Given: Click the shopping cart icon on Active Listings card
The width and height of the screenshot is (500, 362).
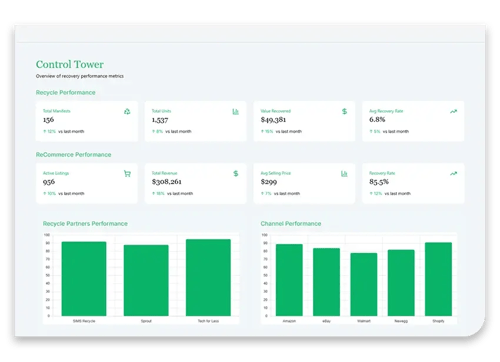Looking at the screenshot, I should pos(127,174).
